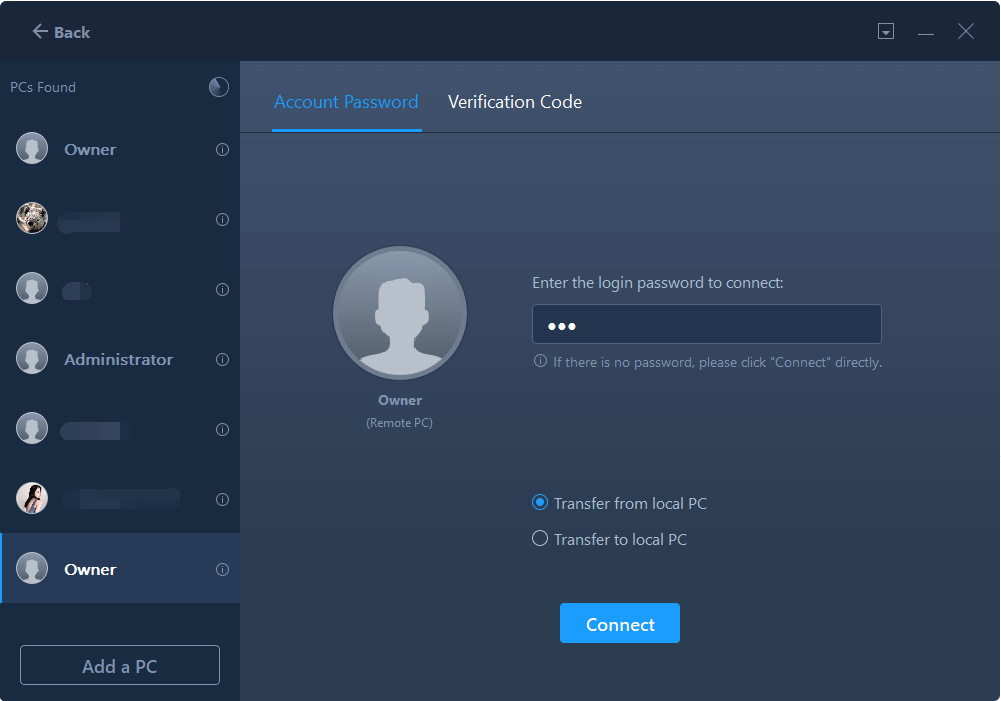
Task: Show info for the unselected Owner PC
Action: click(222, 150)
